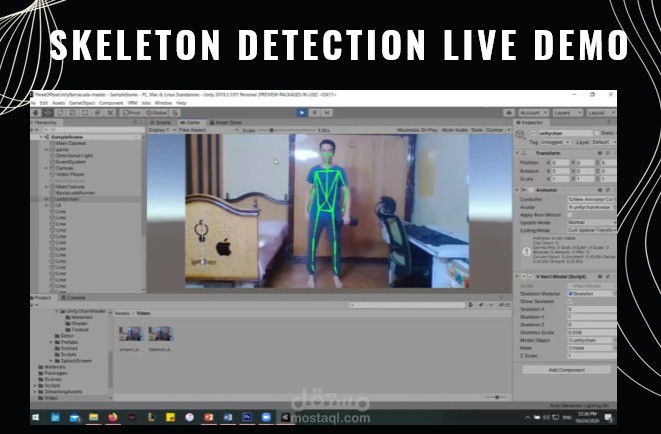Toggle Apply Root Motion checkbox
Viewport: 661px width, 434px height.
(570, 215)
